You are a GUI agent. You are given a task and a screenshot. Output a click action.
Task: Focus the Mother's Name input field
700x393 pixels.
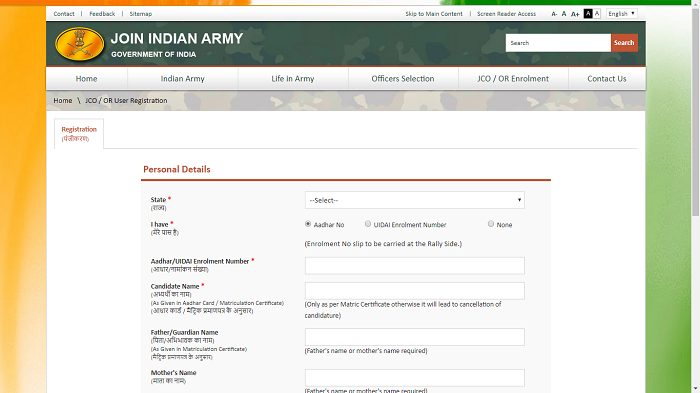pyautogui.click(x=415, y=378)
